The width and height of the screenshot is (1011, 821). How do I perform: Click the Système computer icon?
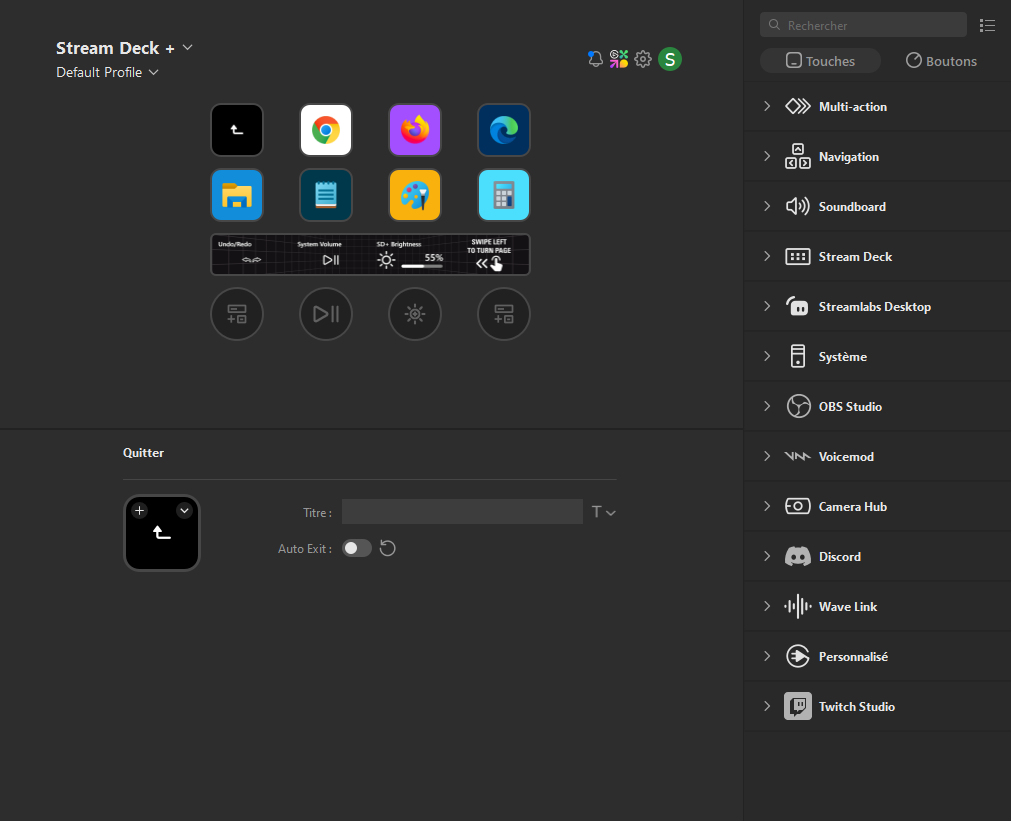tap(798, 356)
